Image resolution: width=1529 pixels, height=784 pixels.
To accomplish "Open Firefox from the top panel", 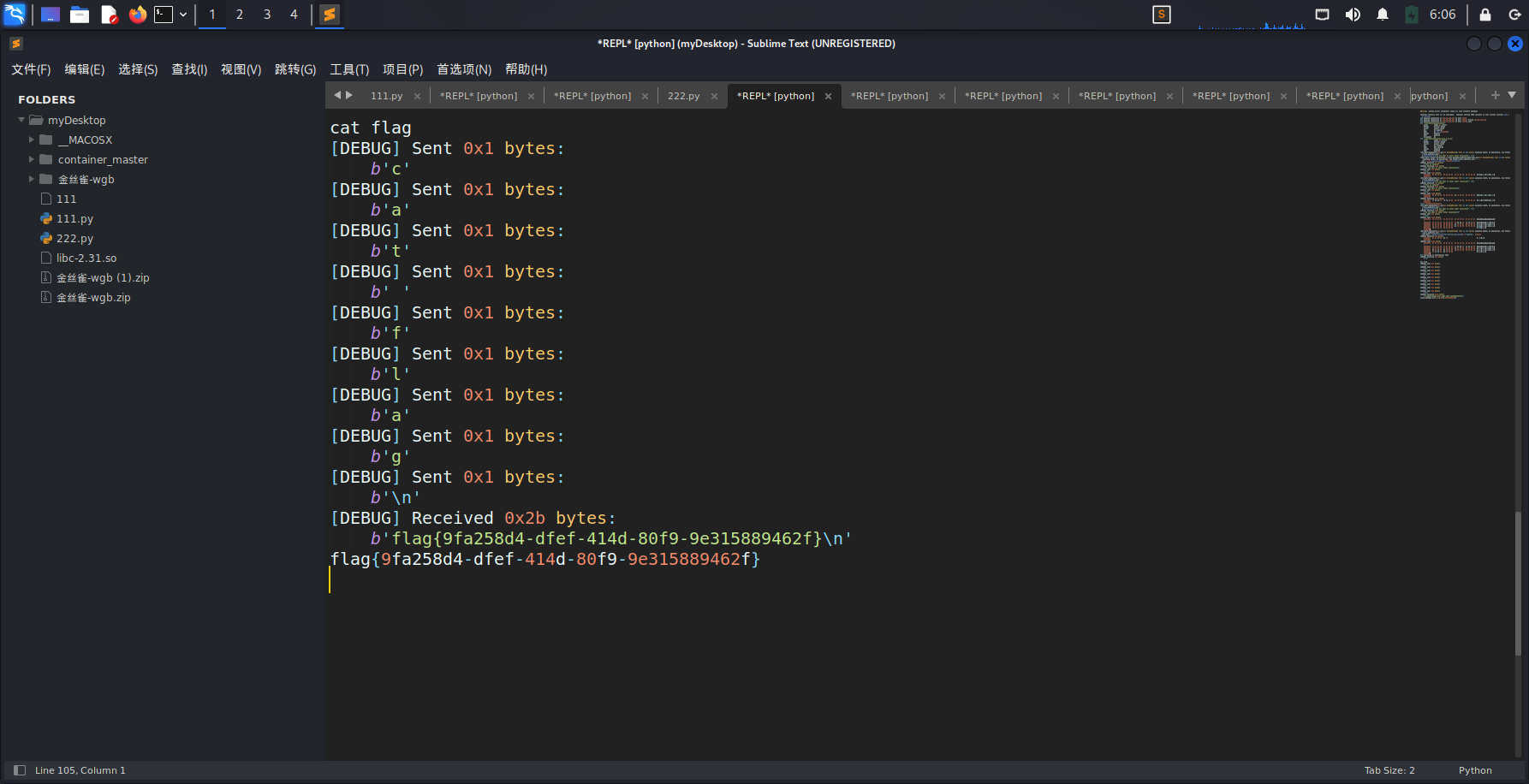I will (x=137, y=15).
